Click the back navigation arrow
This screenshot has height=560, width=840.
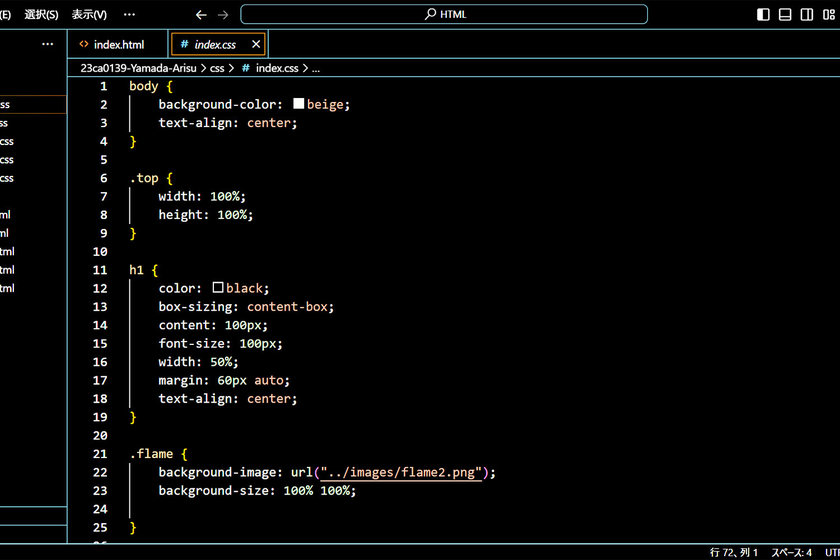point(201,15)
